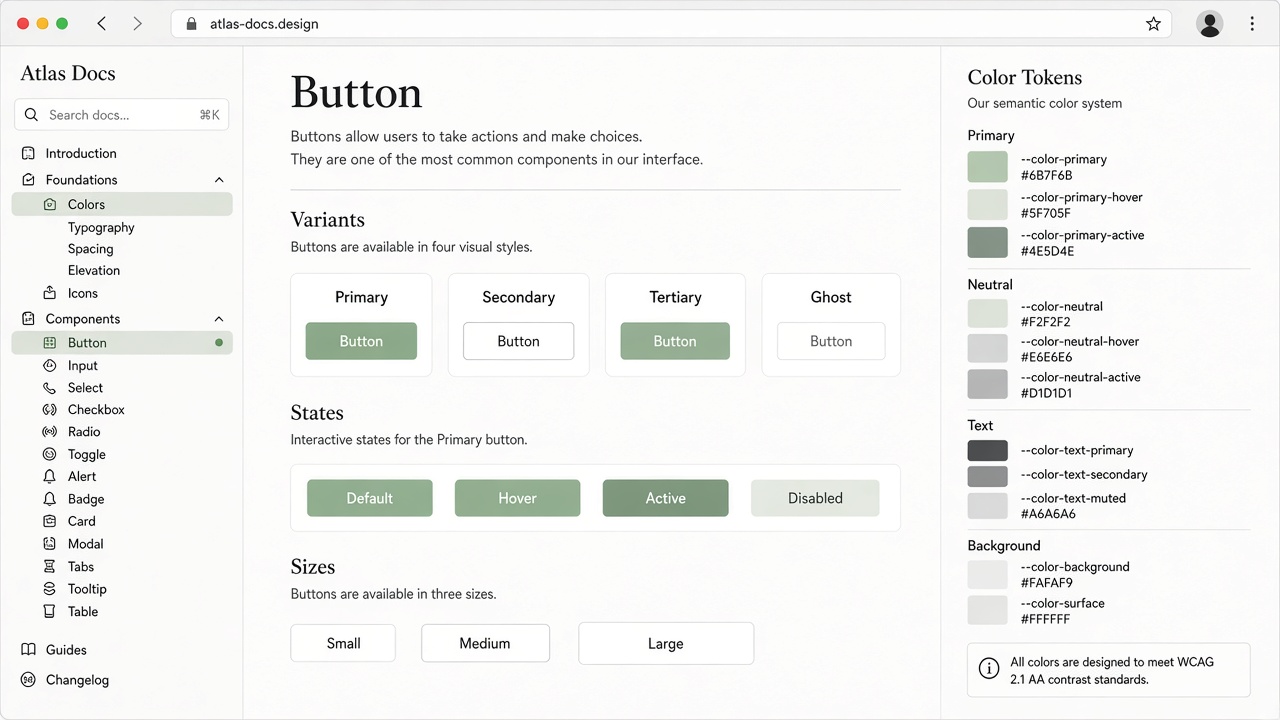Open browser three-dot menu
The width and height of the screenshot is (1280, 720).
tap(1252, 24)
